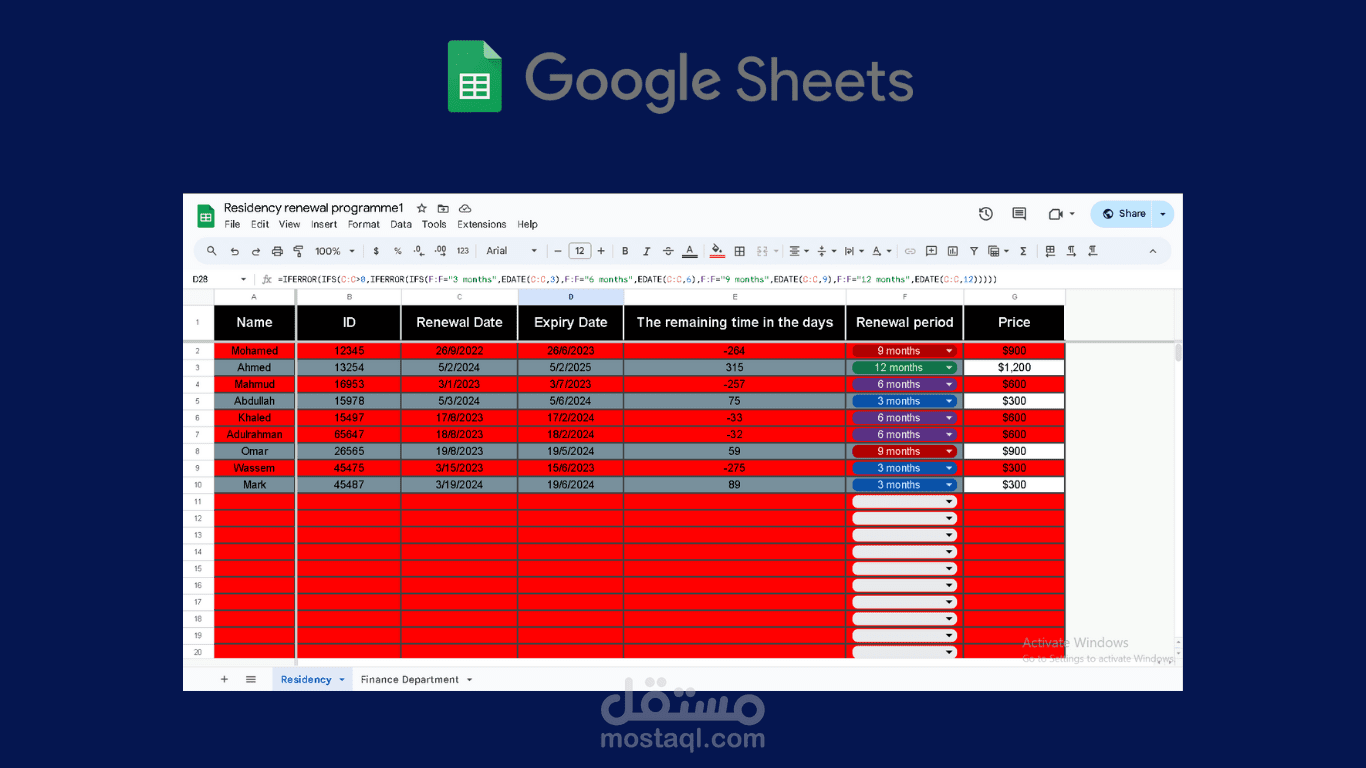Create a filter
Viewport: 1366px width, 768px height.
[x=974, y=251]
